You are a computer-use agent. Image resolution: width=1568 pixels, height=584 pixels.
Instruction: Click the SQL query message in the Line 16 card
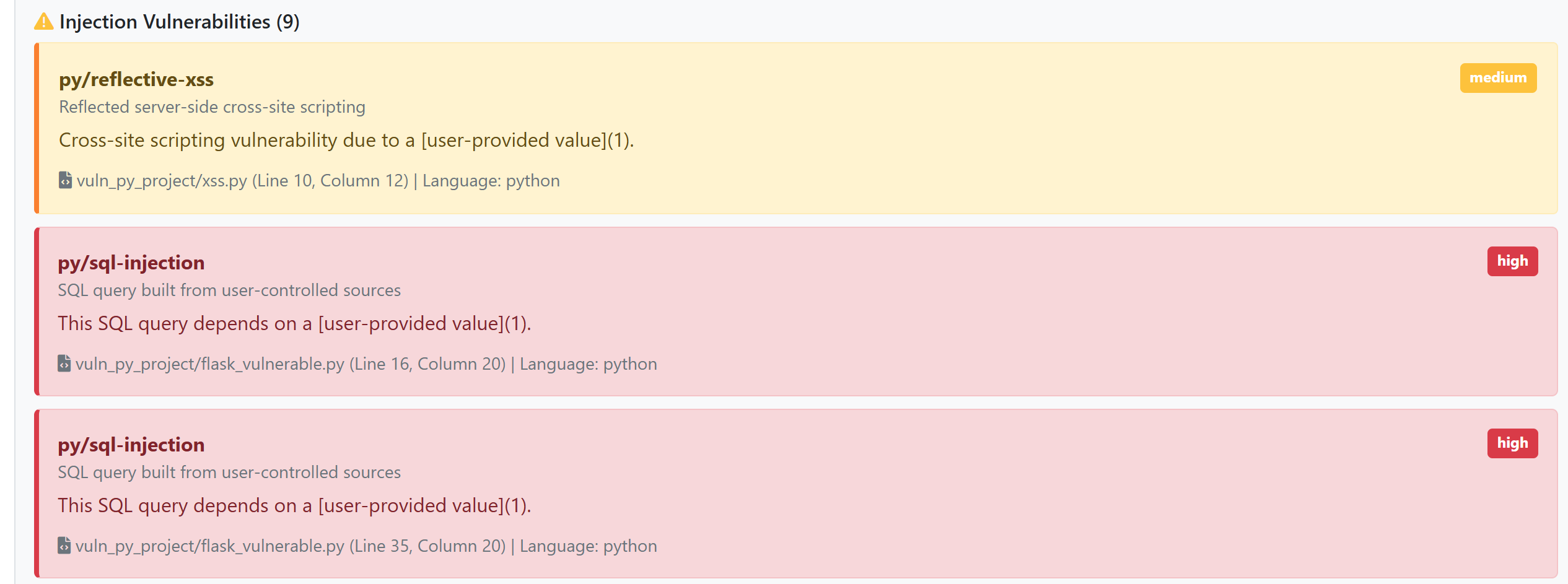294,324
